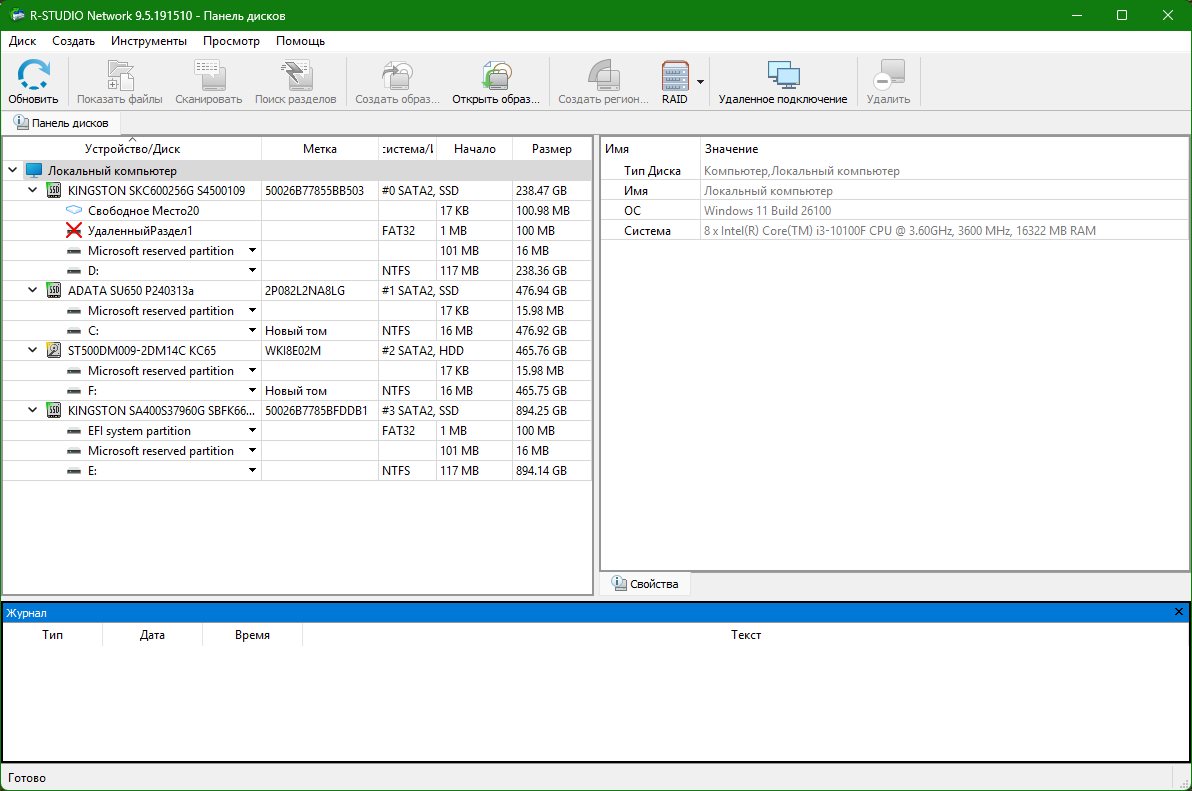Open the Инструменты menu
Image resolution: width=1192 pixels, height=791 pixels.
coord(149,41)
